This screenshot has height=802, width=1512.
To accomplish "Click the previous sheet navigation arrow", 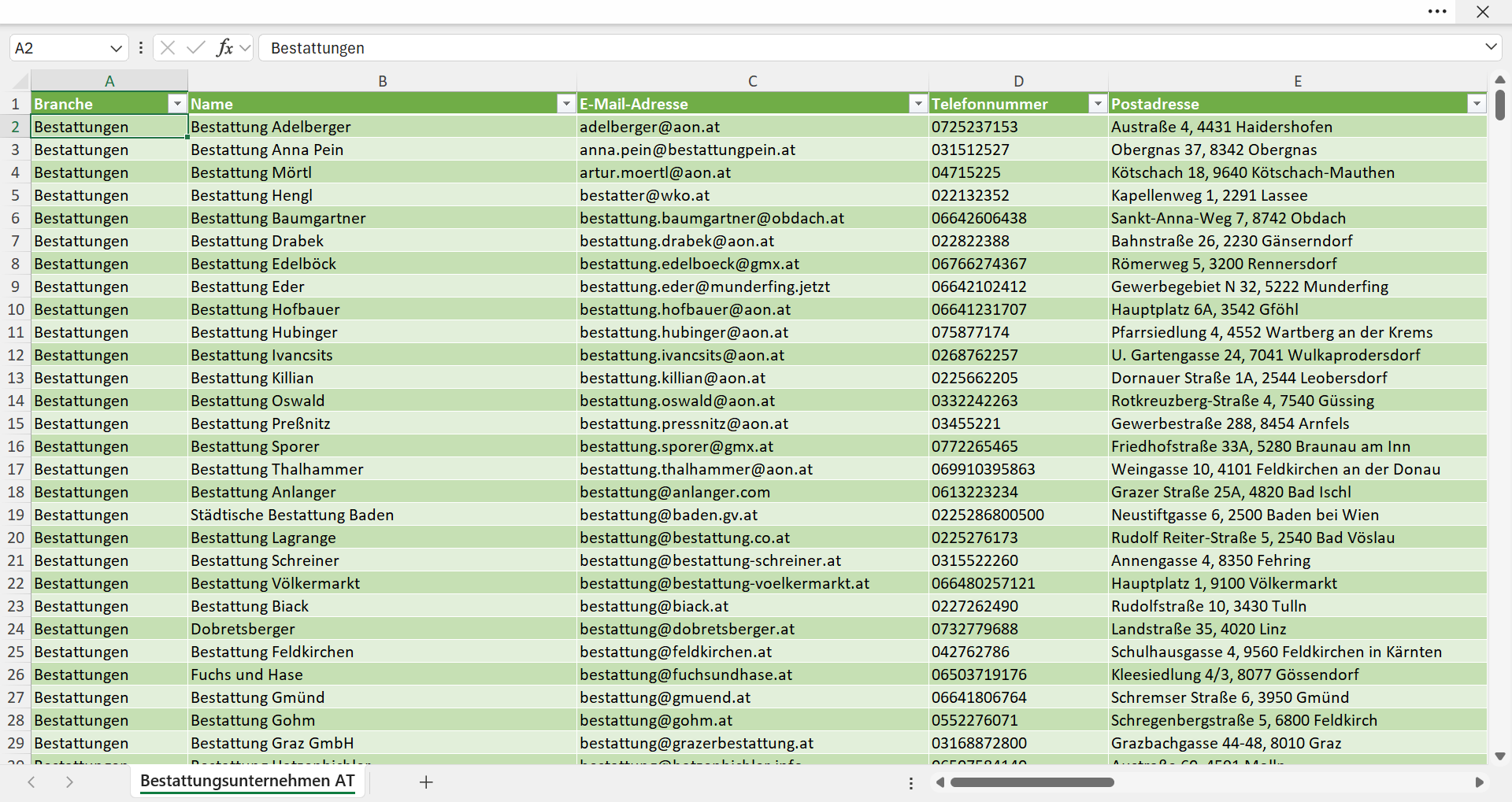I will pyautogui.click(x=31, y=782).
